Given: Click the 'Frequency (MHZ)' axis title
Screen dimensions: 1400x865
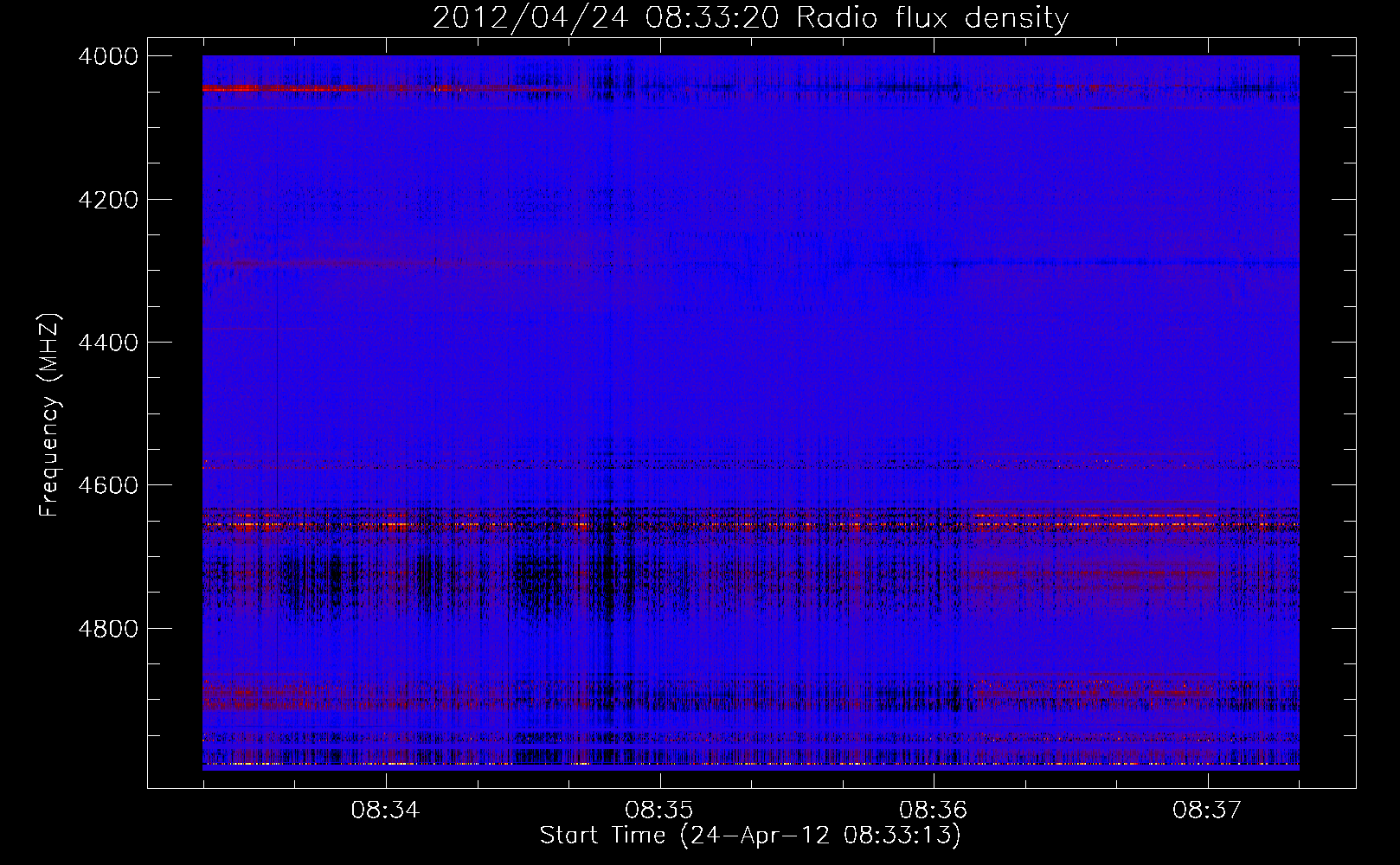Looking at the screenshot, I should click(50, 415).
